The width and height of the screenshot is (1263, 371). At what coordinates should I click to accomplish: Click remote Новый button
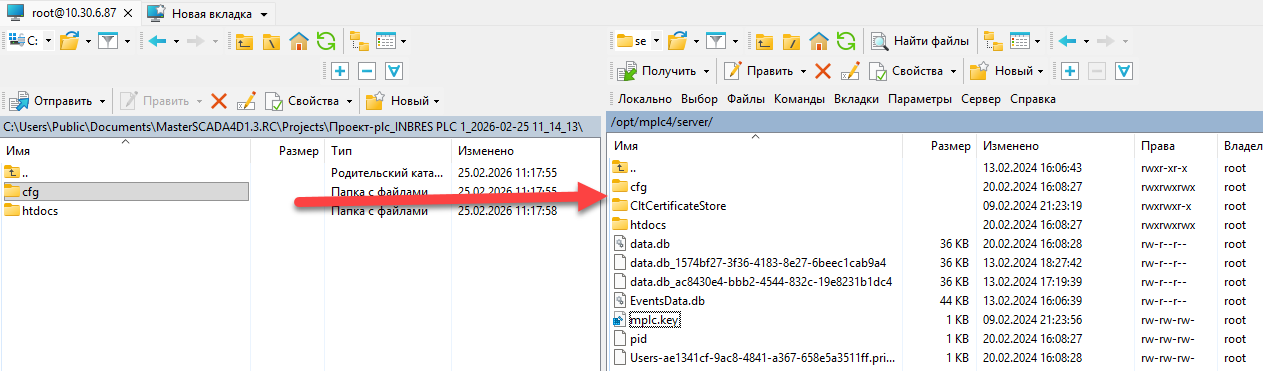[1001, 71]
